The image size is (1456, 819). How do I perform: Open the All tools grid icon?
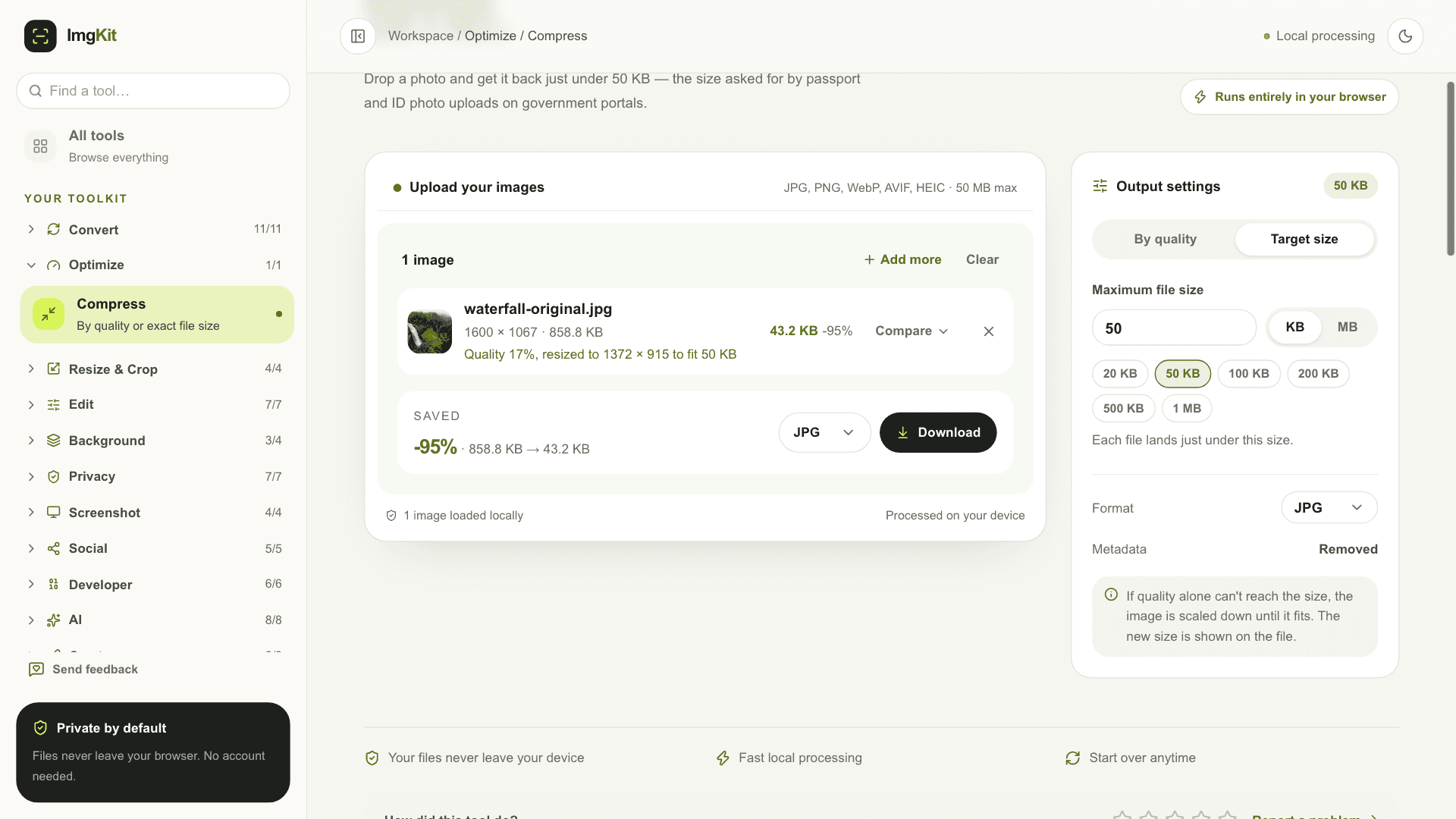pyautogui.click(x=40, y=146)
